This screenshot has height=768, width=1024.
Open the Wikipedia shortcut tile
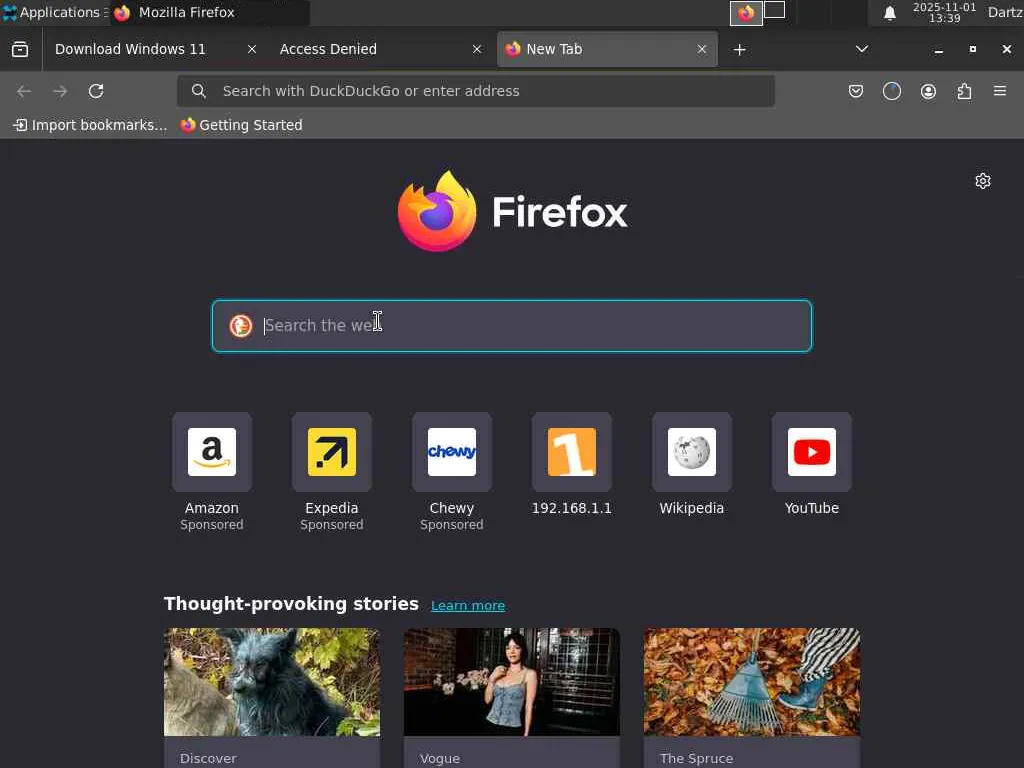click(x=692, y=452)
